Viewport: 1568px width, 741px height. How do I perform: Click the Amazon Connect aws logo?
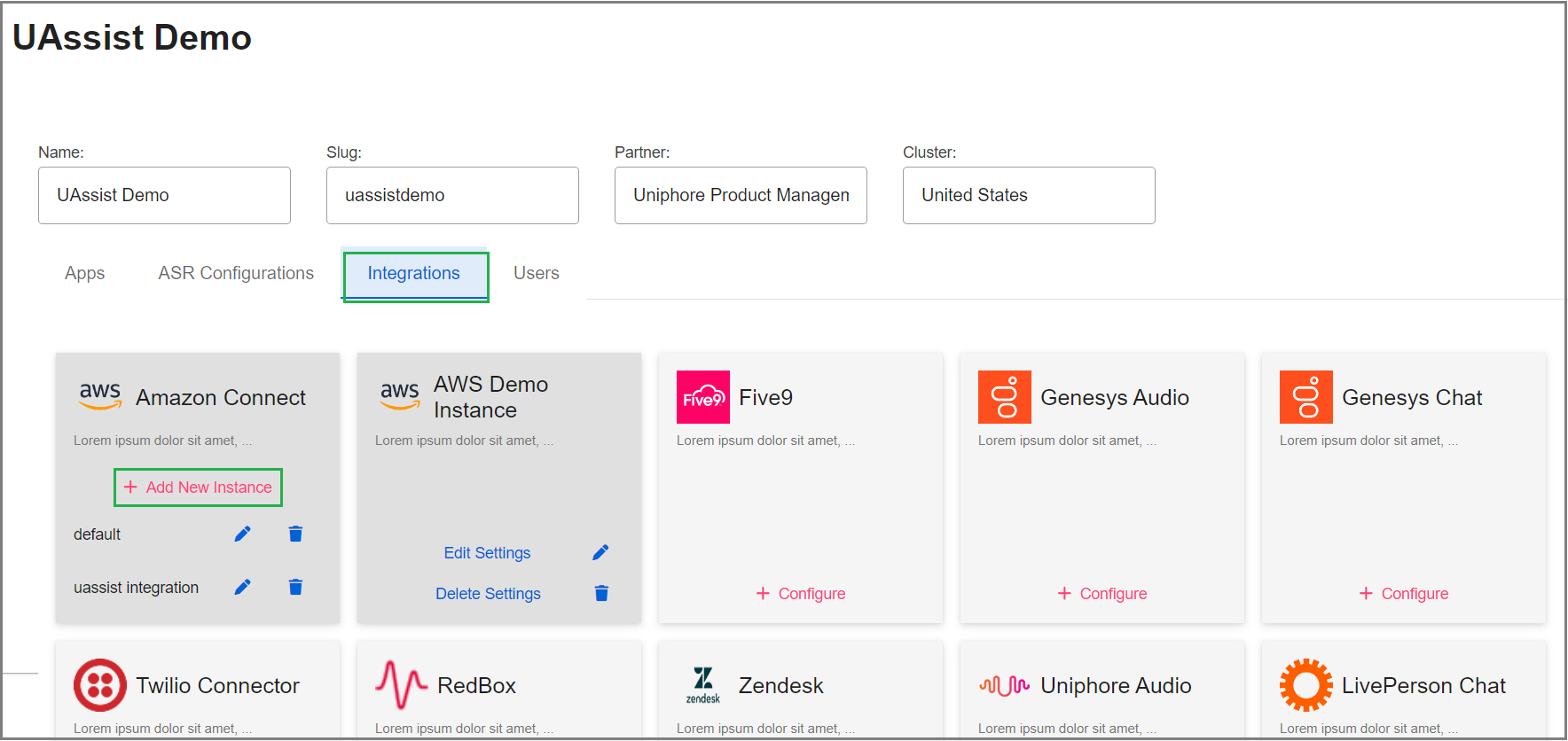click(x=100, y=396)
